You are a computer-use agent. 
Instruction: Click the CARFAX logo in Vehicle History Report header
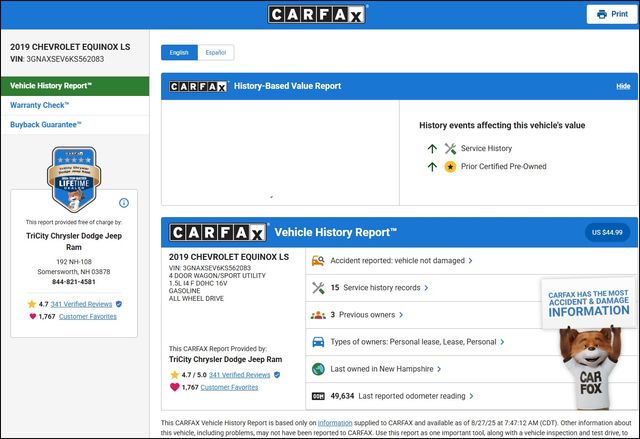point(218,233)
